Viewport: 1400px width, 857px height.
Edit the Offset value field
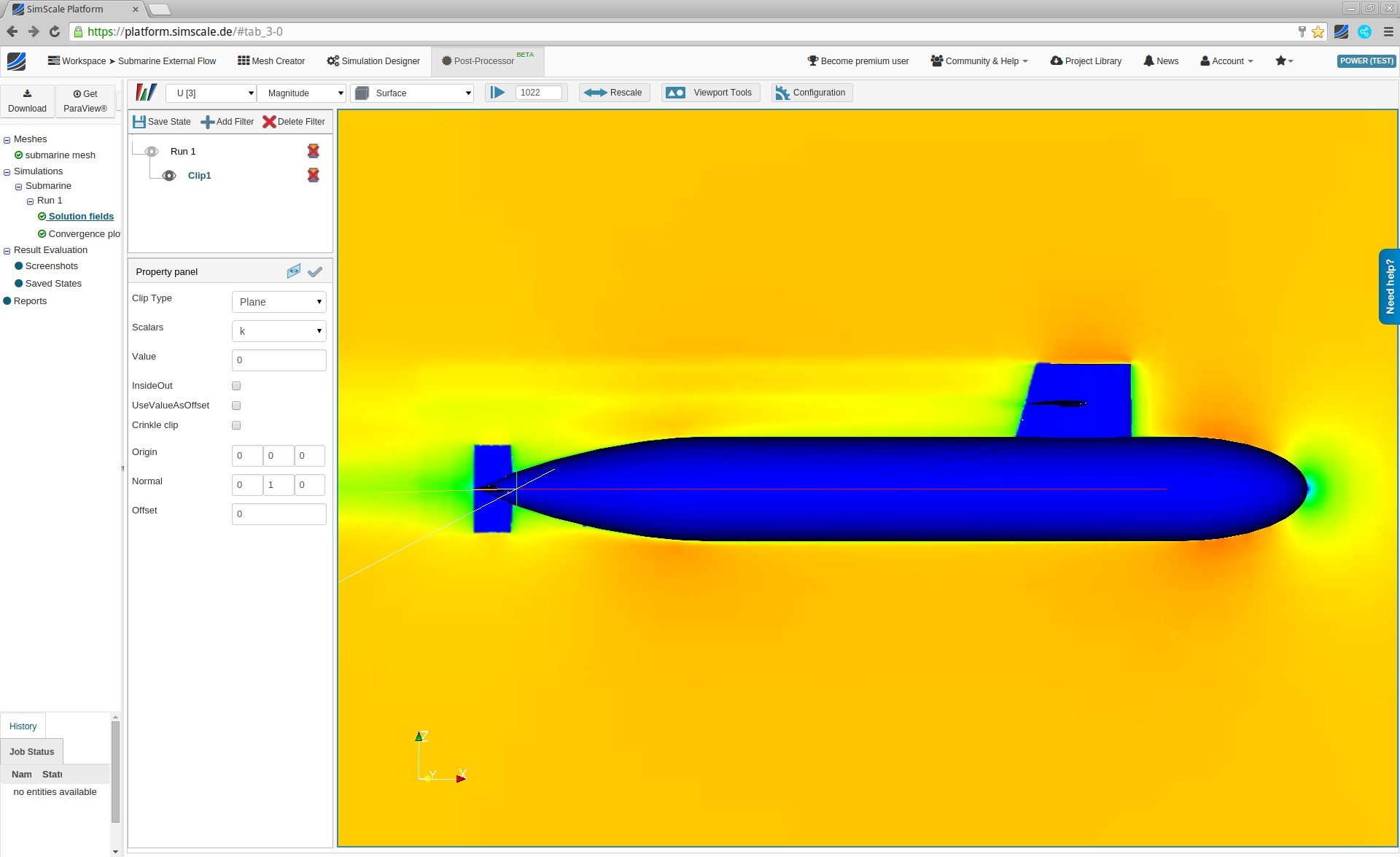(279, 514)
